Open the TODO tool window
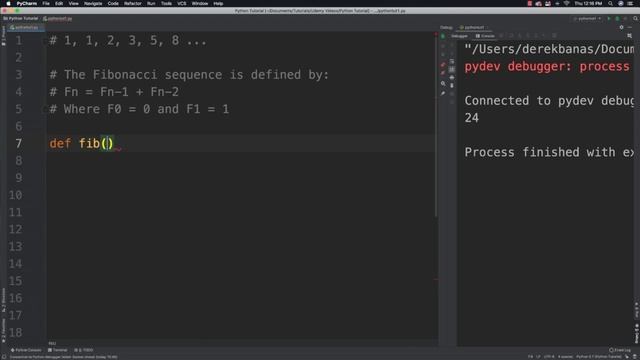640x360 pixels. [84, 350]
